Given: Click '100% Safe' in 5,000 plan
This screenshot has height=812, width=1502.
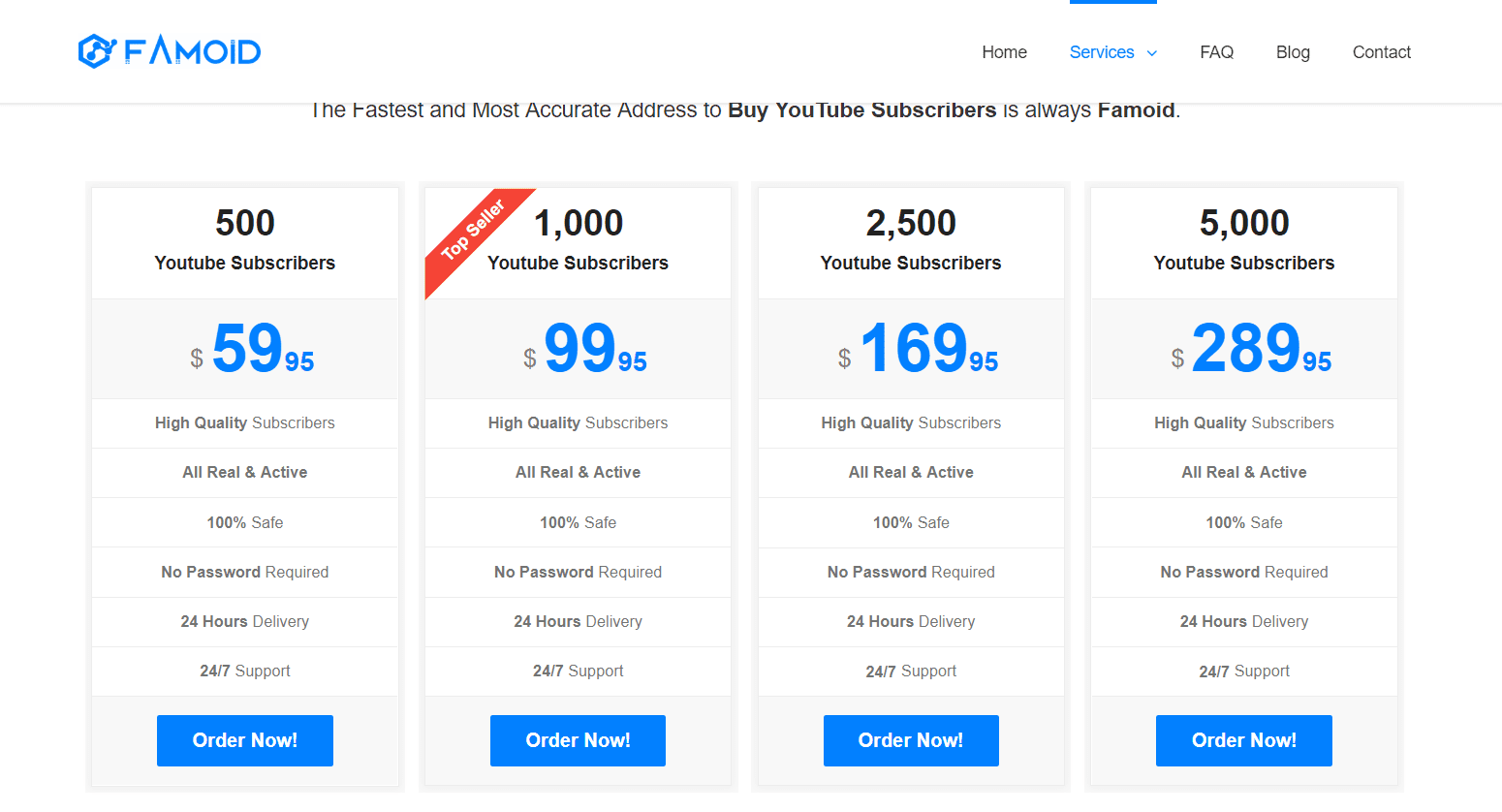Looking at the screenshot, I should (1244, 523).
